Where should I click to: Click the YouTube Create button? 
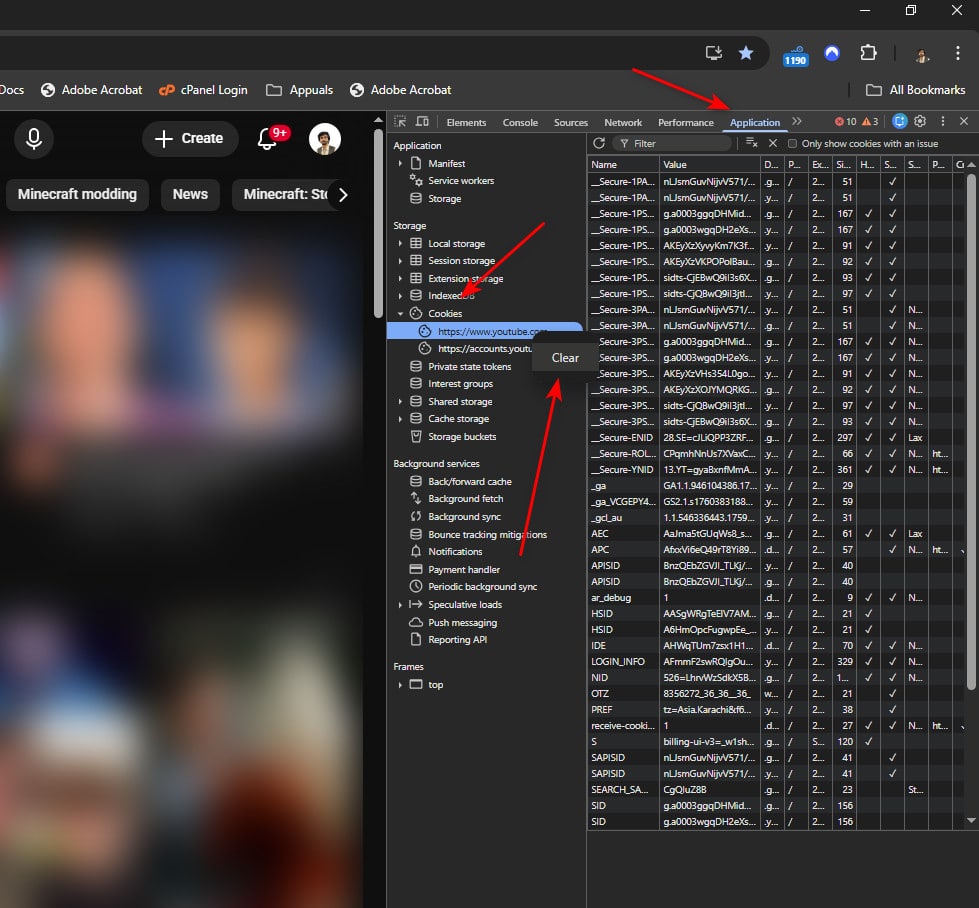[190, 139]
